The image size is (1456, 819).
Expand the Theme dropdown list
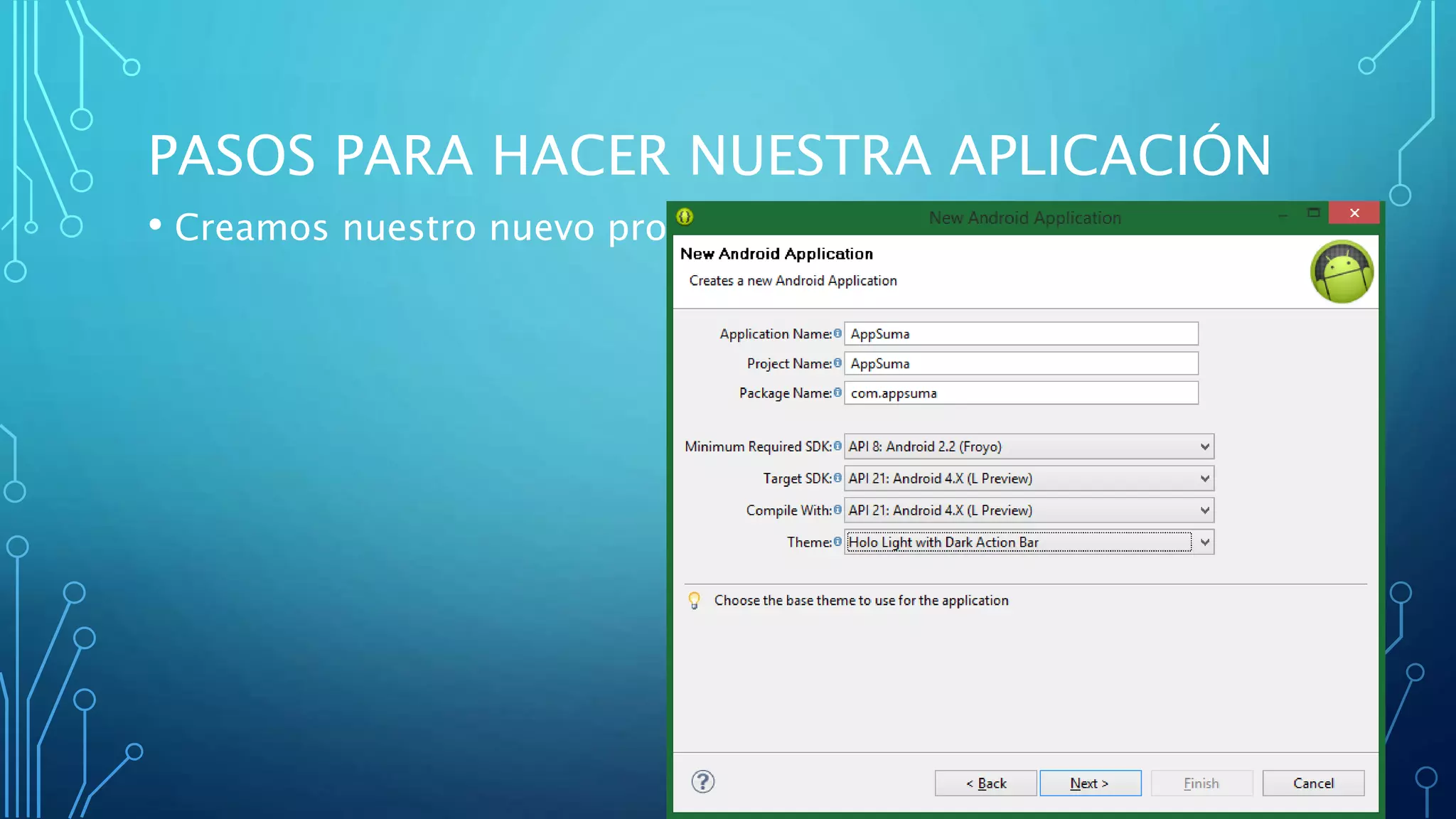tap(1204, 542)
